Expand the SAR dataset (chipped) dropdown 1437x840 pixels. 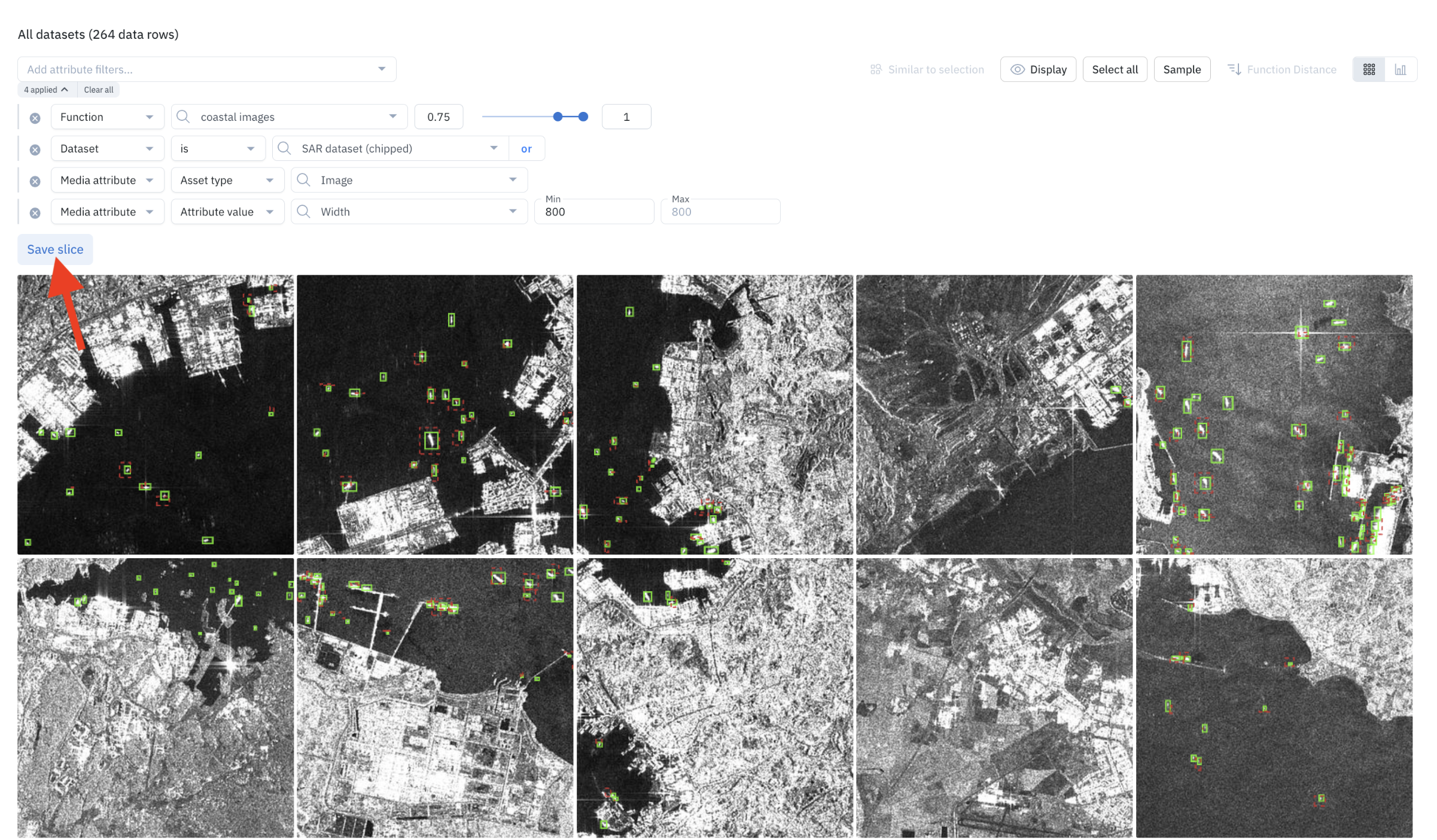(x=494, y=148)
